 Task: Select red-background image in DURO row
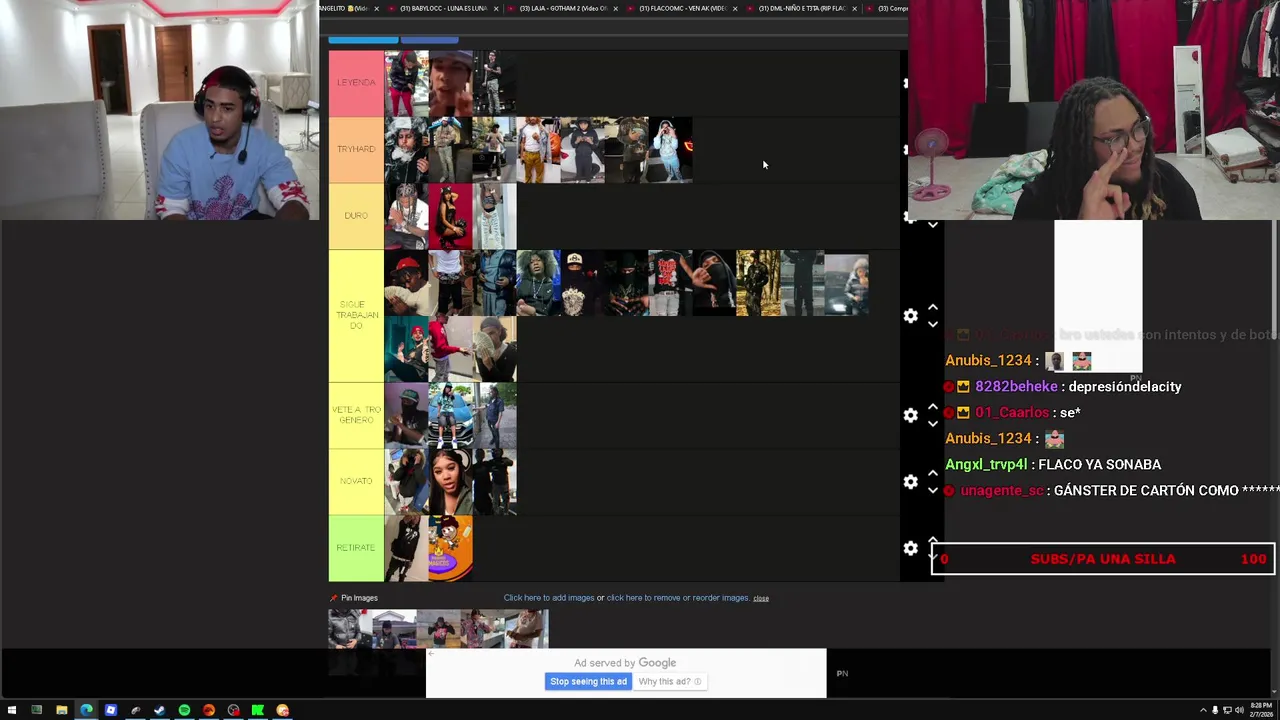[451, 216]
